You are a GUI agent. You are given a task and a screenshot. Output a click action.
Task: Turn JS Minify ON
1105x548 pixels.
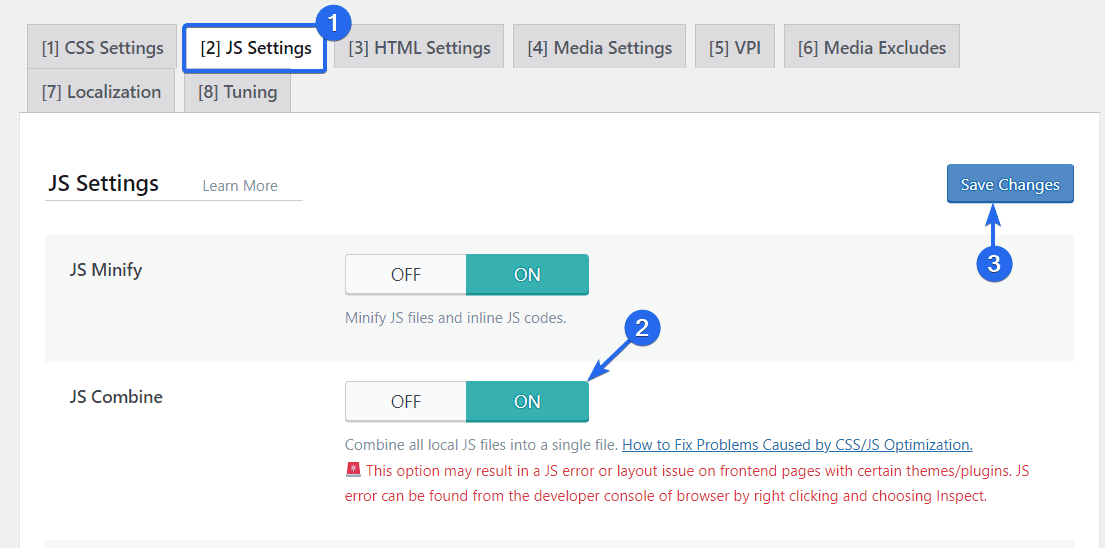[x=527, y=275]
